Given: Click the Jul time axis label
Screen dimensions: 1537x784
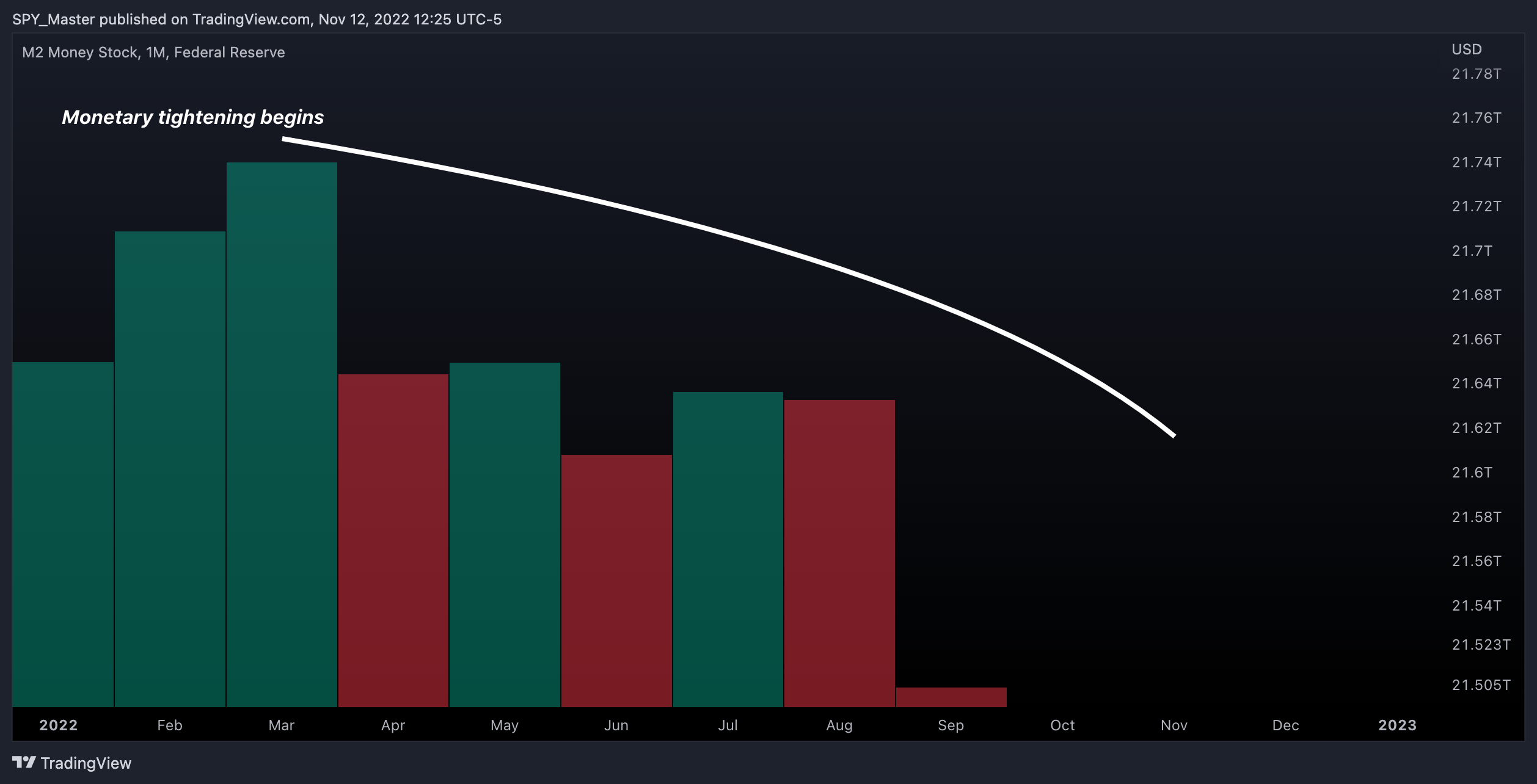Looking at the screenshot, I should tap(728, 725).
